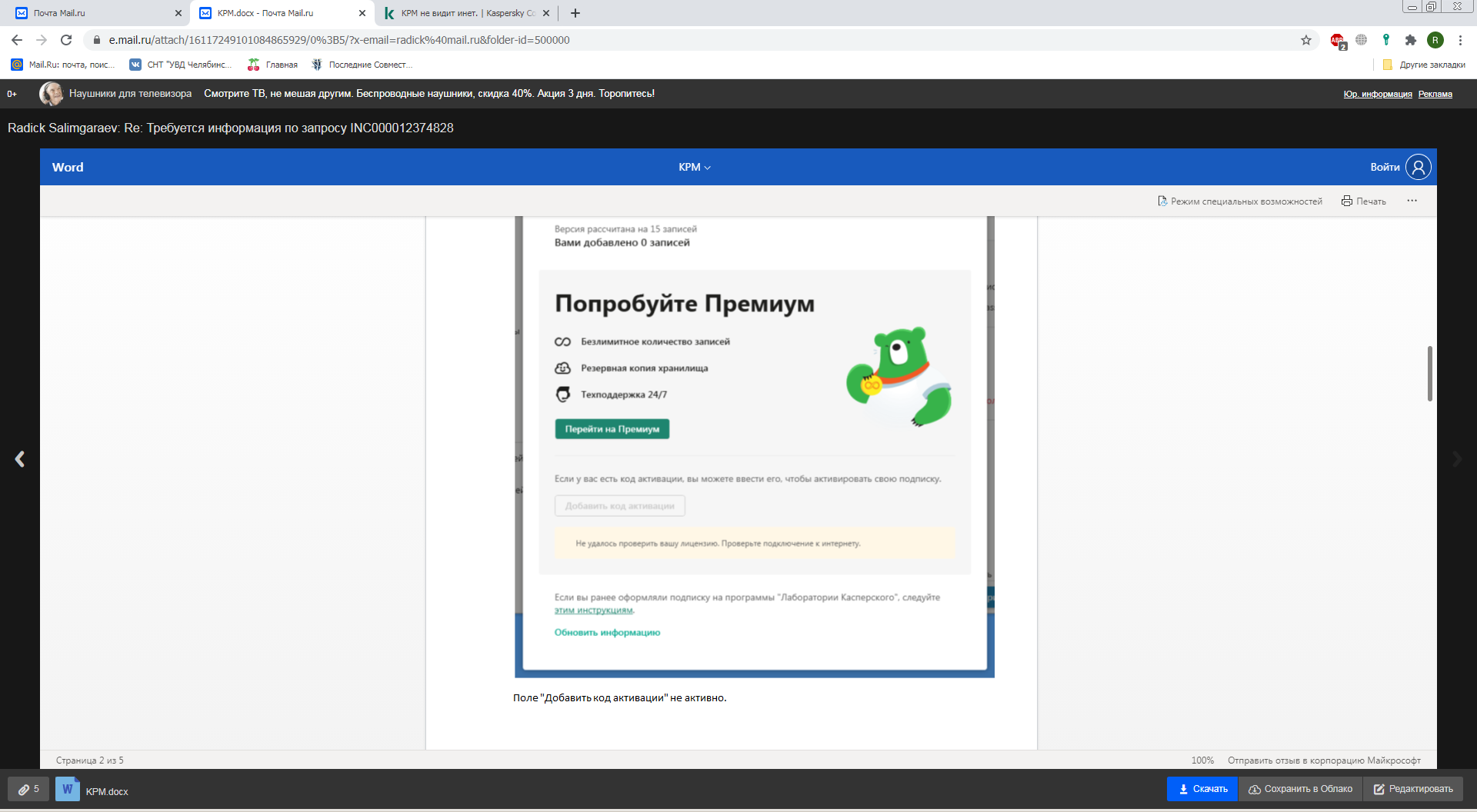Expand the KPM document name dropdown
The image size is (1477, 812).
(x=695, y=167)
